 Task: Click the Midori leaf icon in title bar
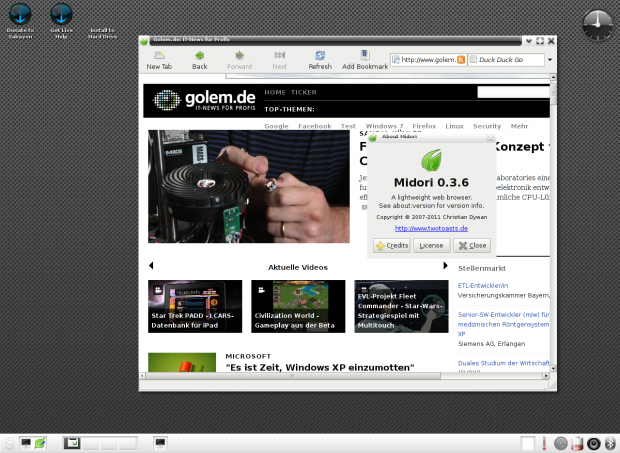(x=144, y=41)
